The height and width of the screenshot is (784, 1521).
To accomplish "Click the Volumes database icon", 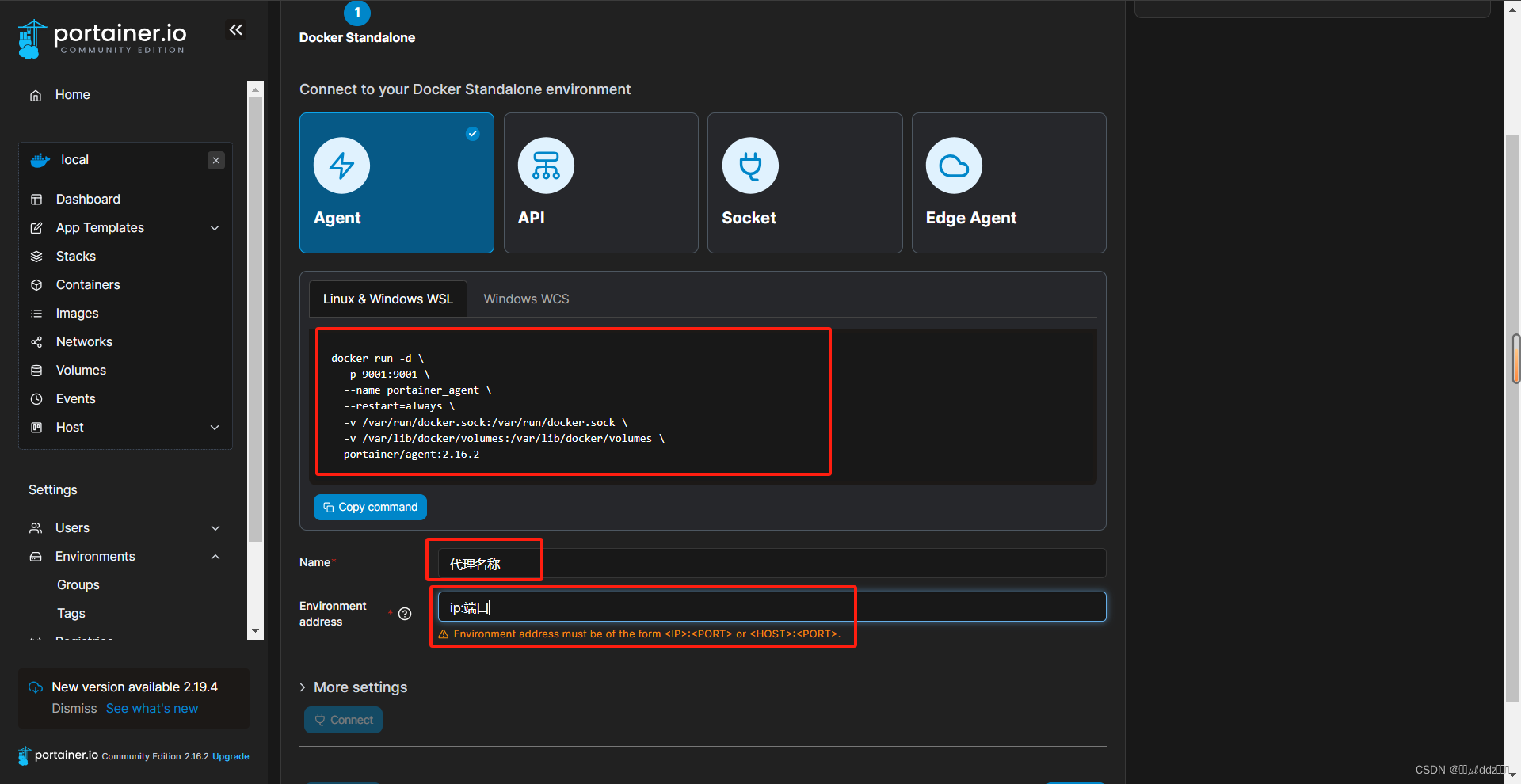I will tap(36, 371).
